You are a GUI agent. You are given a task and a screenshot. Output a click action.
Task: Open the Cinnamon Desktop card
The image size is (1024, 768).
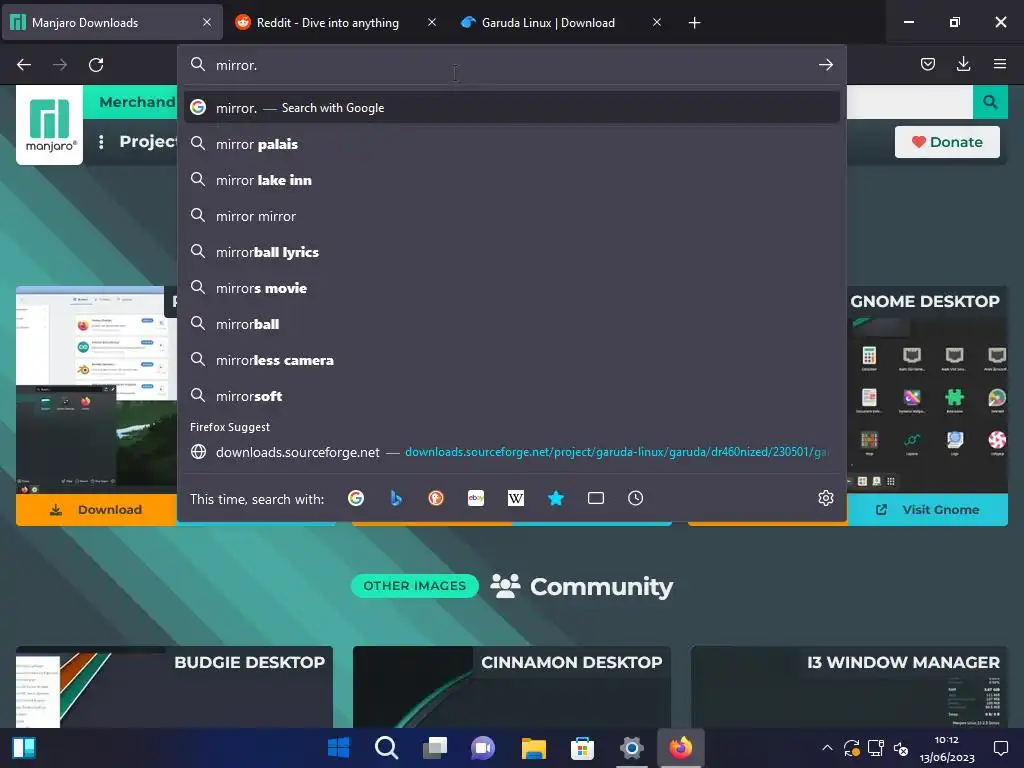pos(512,687)
